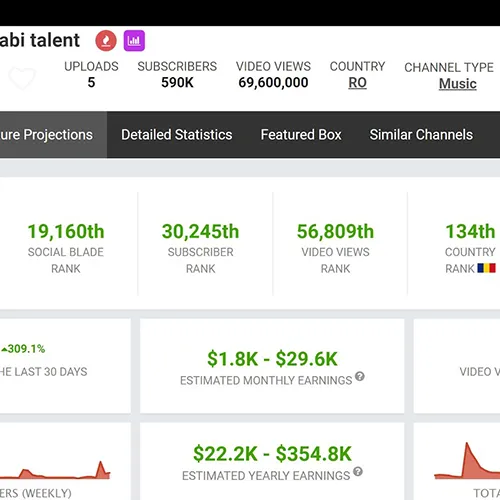Screen dimensions: 500x500
Task: Click the 56,809th video views rank value
Action: tap(335, 231)
